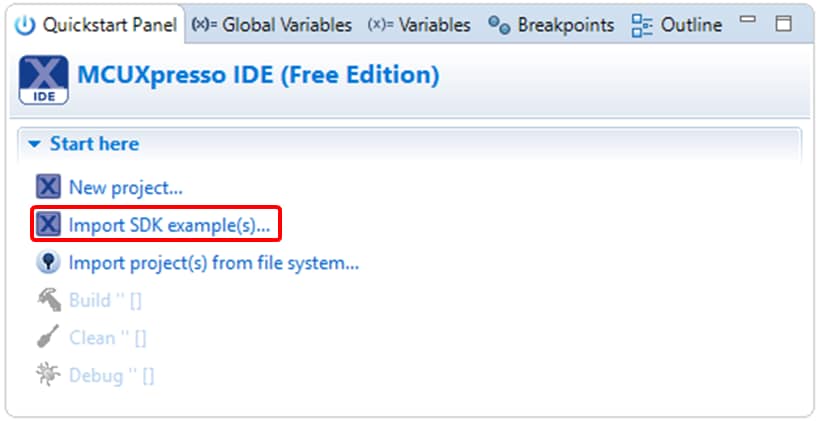Image resolution: width=818 pixels, height=421 pixels.
Task: Open the Variables tab
Action: 419,25
